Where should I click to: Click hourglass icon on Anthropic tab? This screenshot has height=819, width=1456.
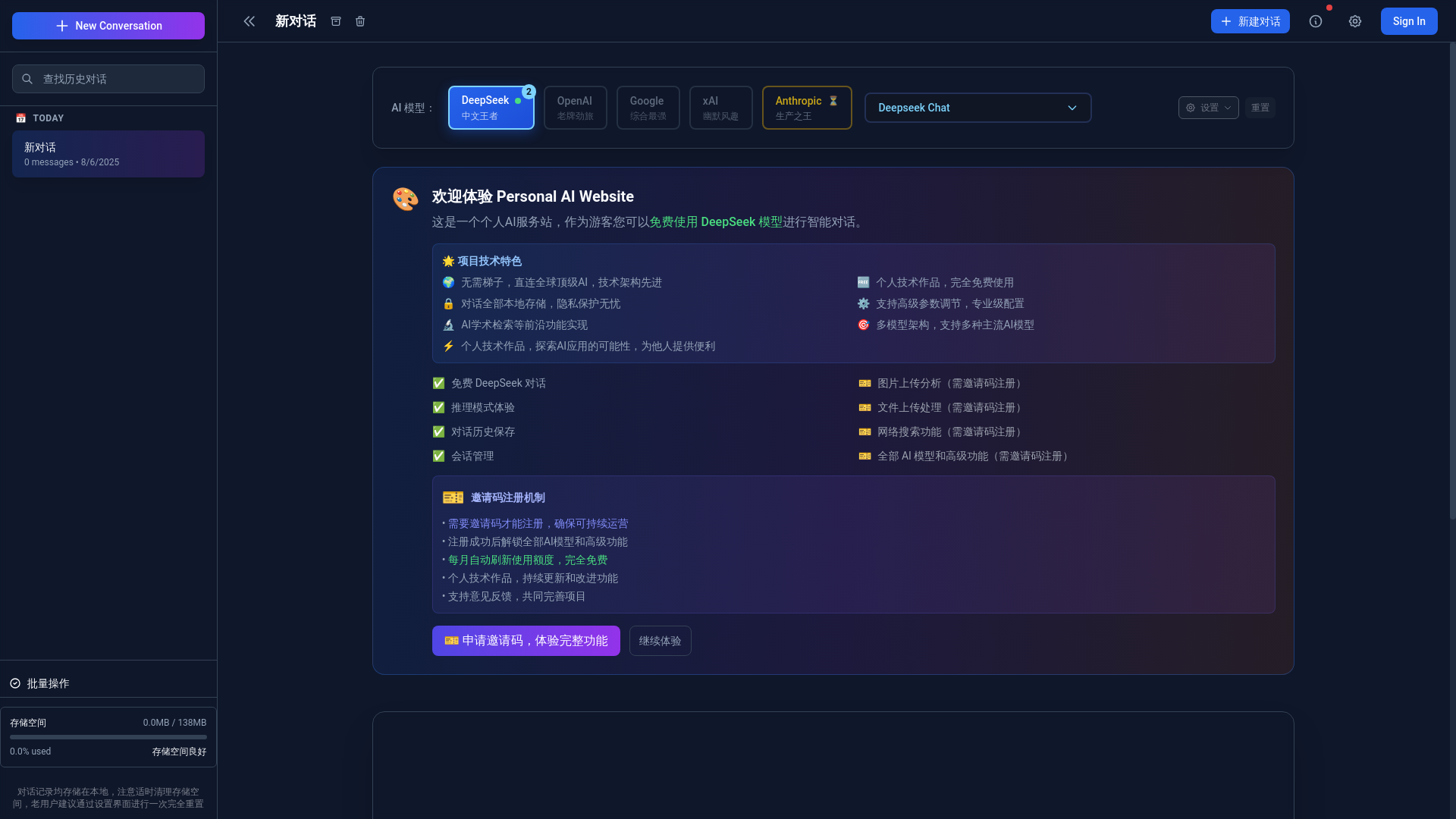coord(833,101)
